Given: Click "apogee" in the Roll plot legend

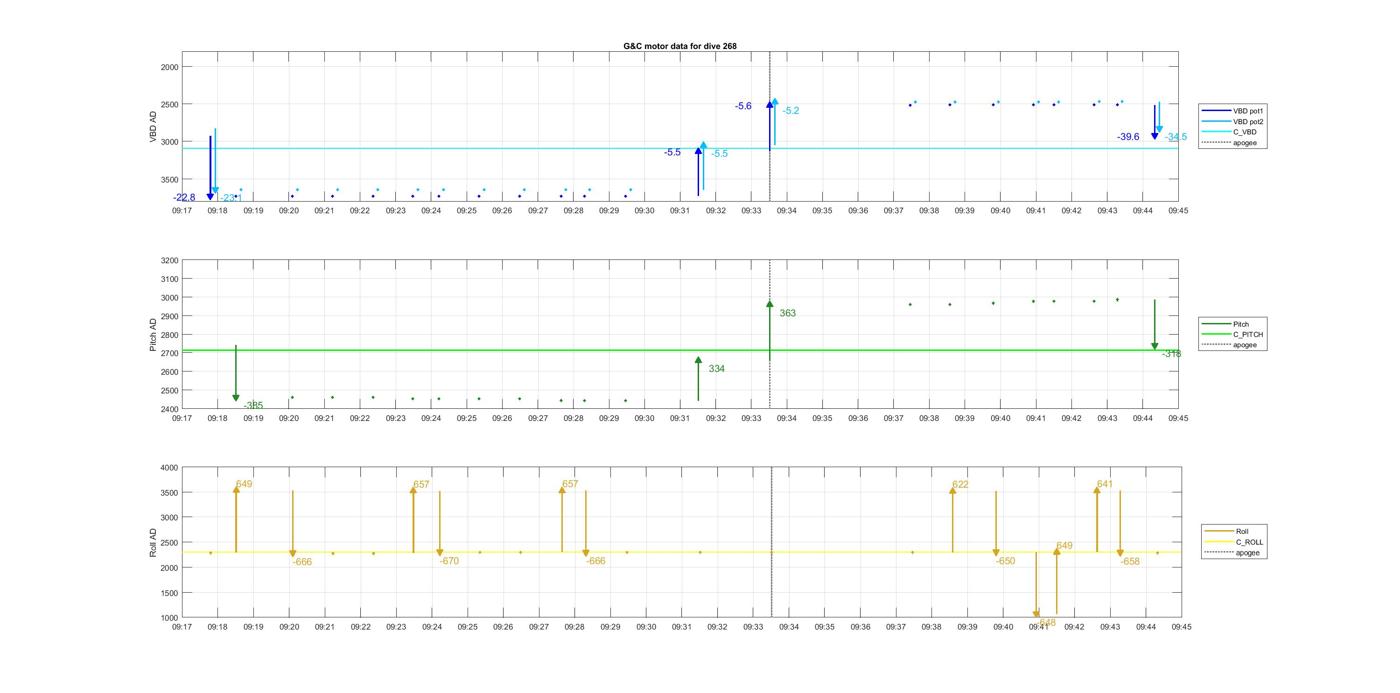Looking at the screenshot, I should point(1234,552).
